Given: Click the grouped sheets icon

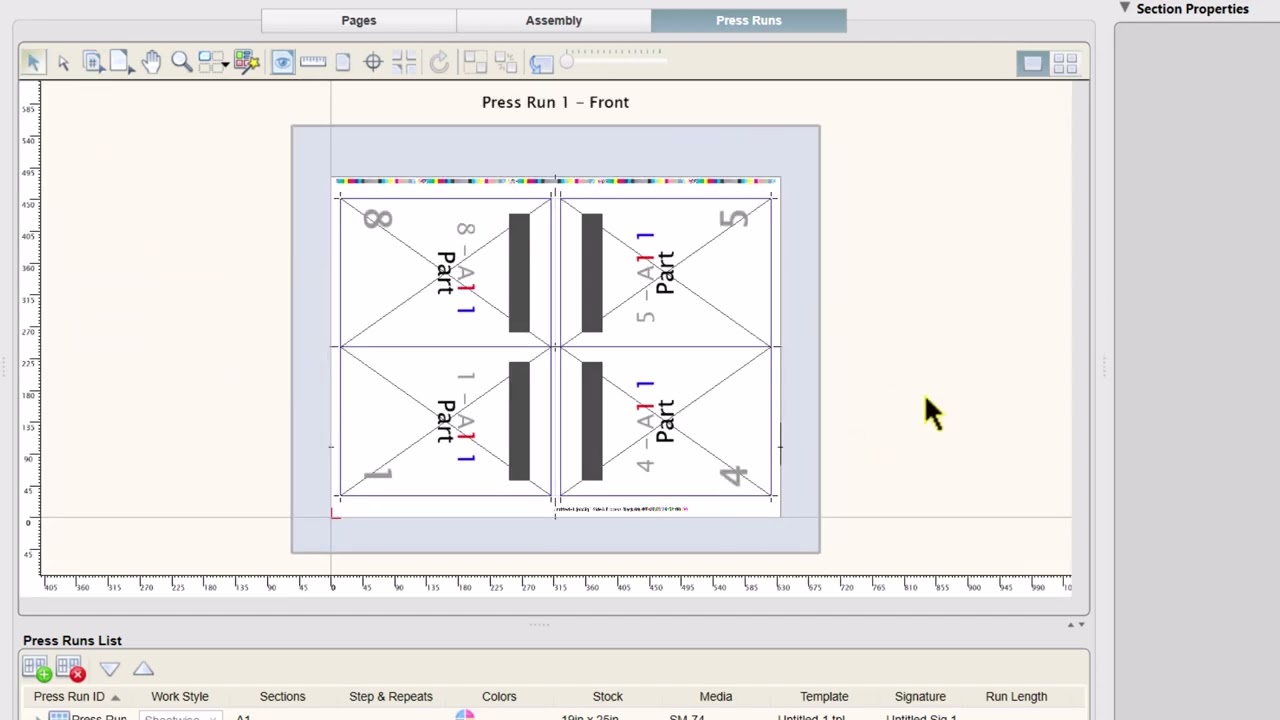Looking at the screenshot, I should [475, 62].
